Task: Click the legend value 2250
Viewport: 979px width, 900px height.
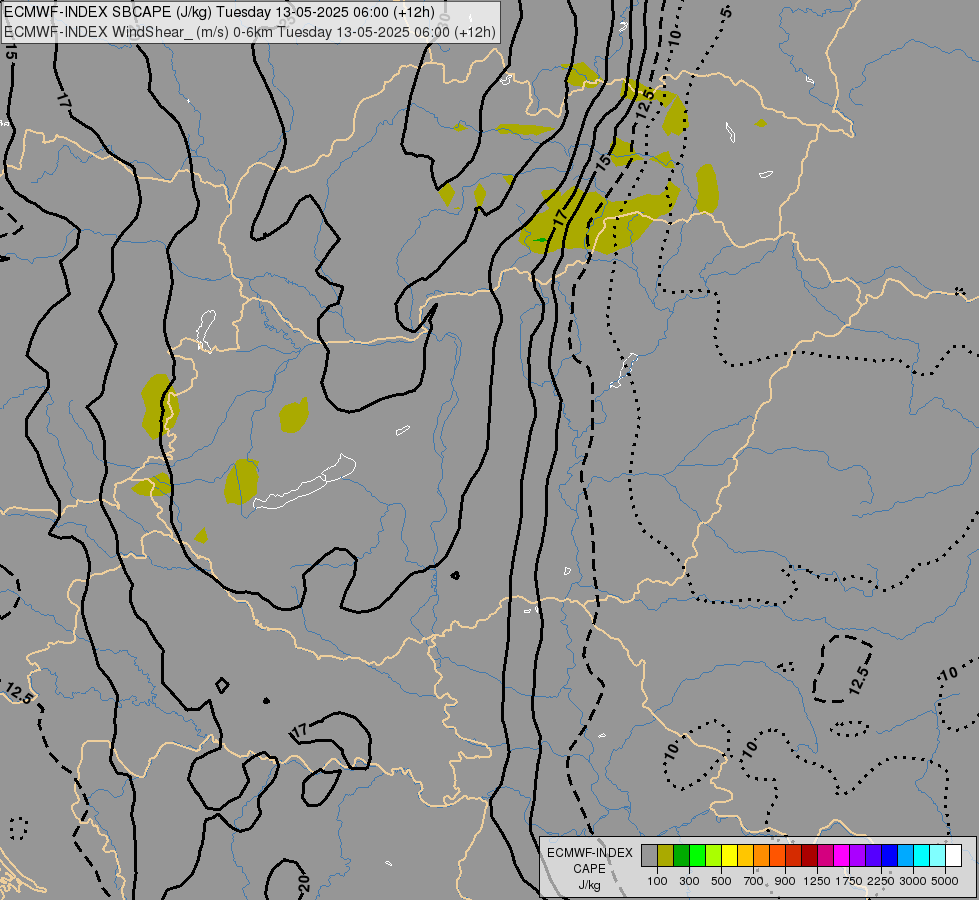Action: coord(881,881)
